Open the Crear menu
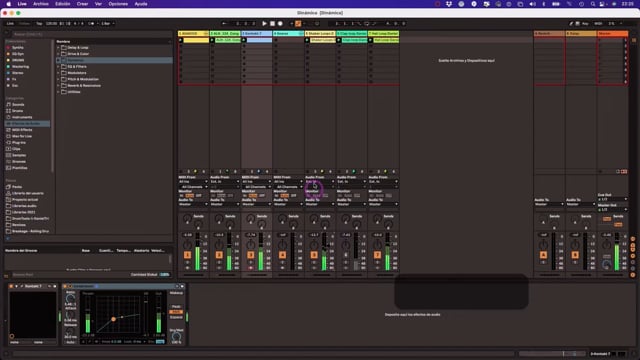Image resolution: width=640 pixels, height=360 pixels. point(82,4)
